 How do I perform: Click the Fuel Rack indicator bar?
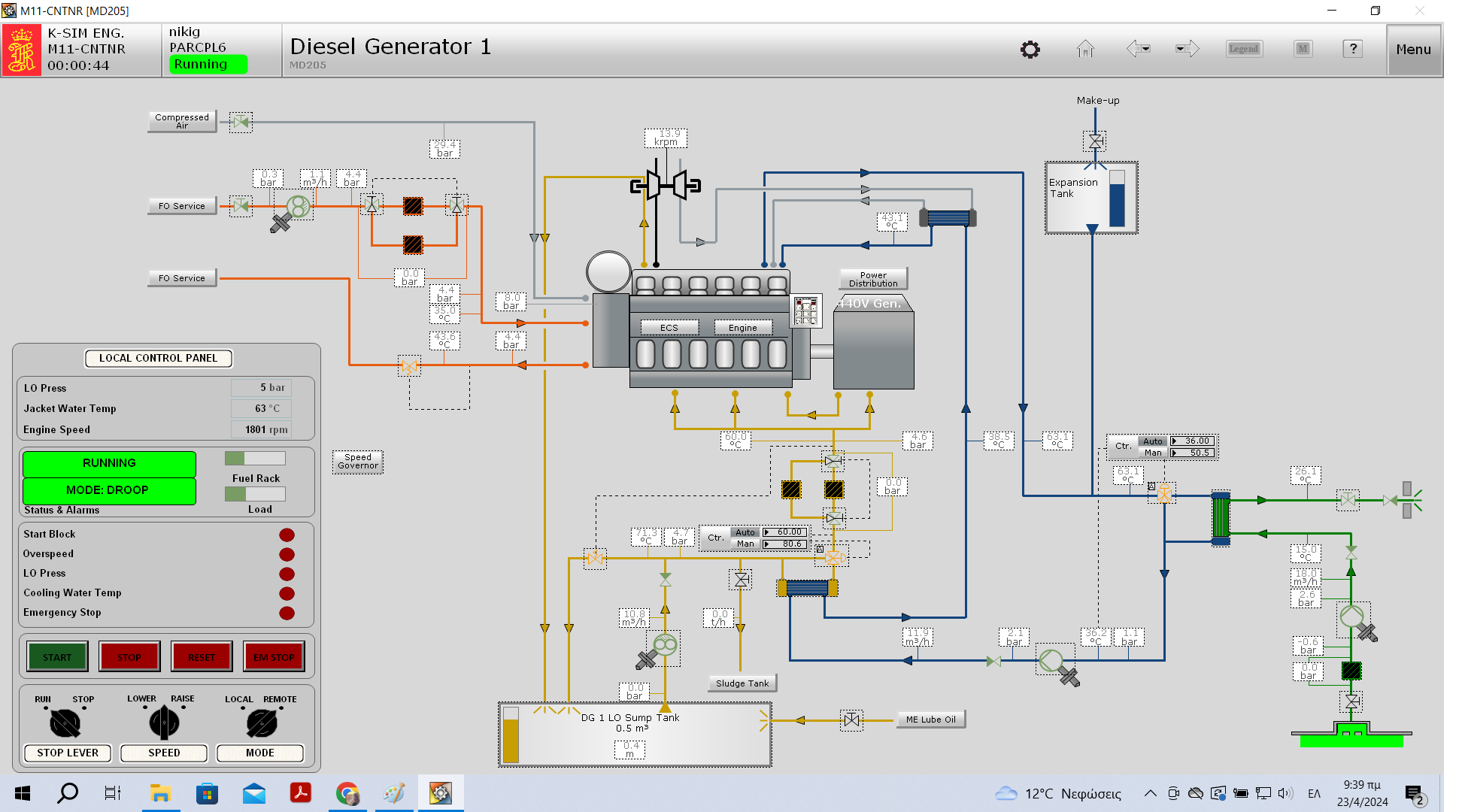point(255,459)
